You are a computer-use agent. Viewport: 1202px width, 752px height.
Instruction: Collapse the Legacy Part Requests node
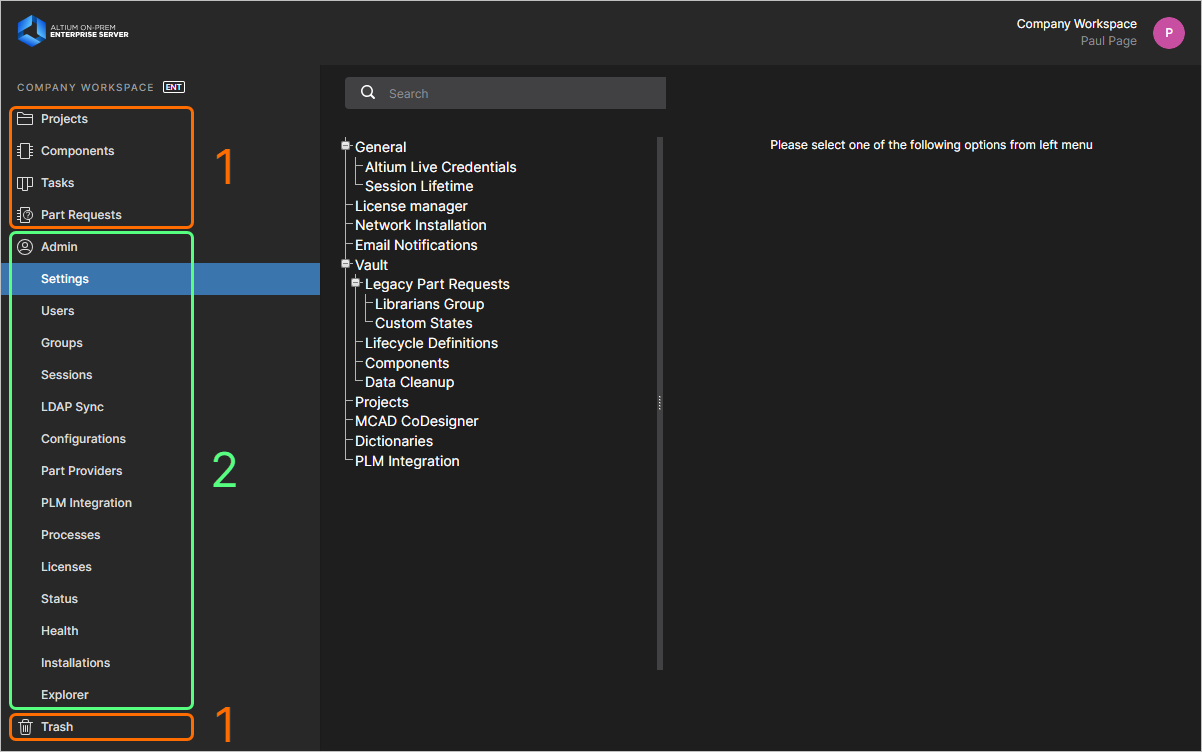pyautogui.click(x=356, y=284)
